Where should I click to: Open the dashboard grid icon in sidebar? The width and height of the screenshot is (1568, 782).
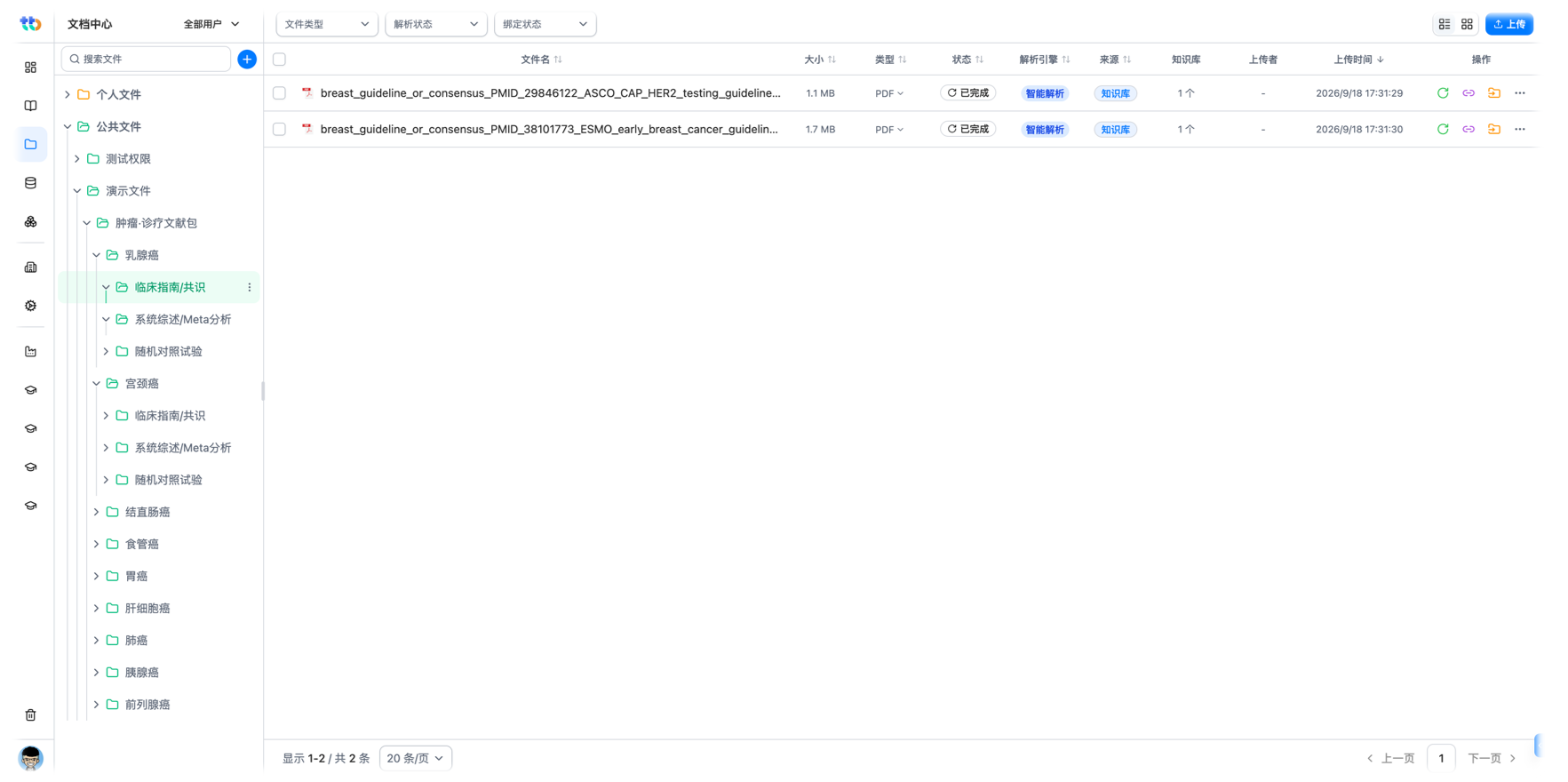31,68
